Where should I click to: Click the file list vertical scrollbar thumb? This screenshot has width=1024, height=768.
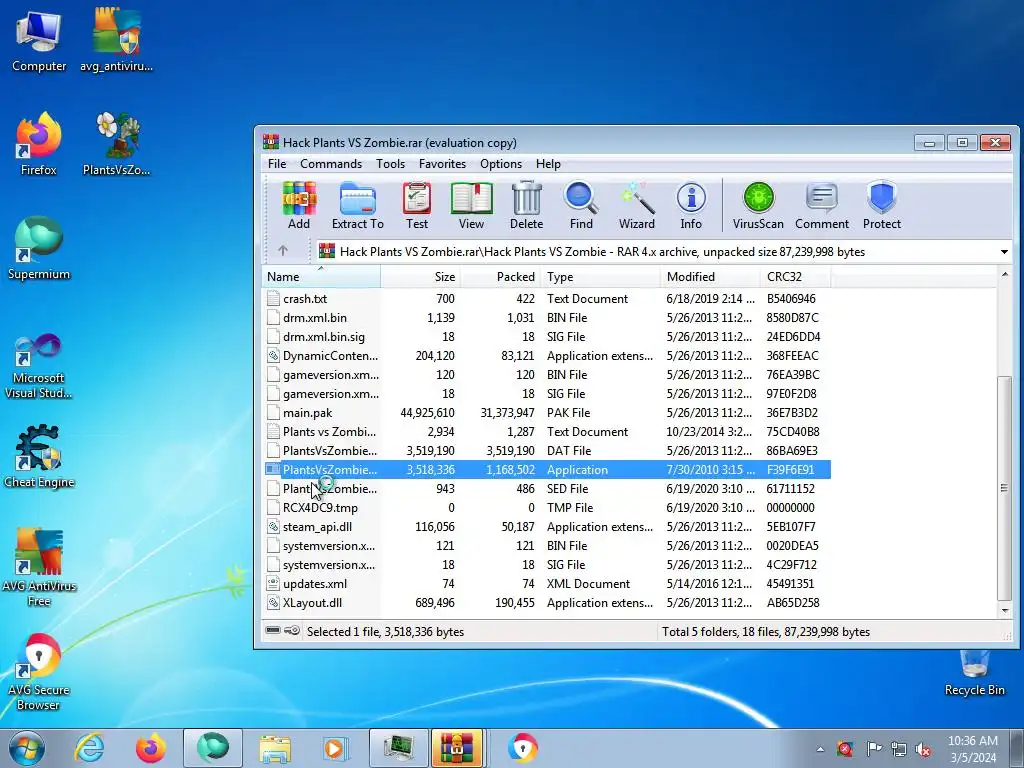pyautogui.click(x=1004, y=488)
